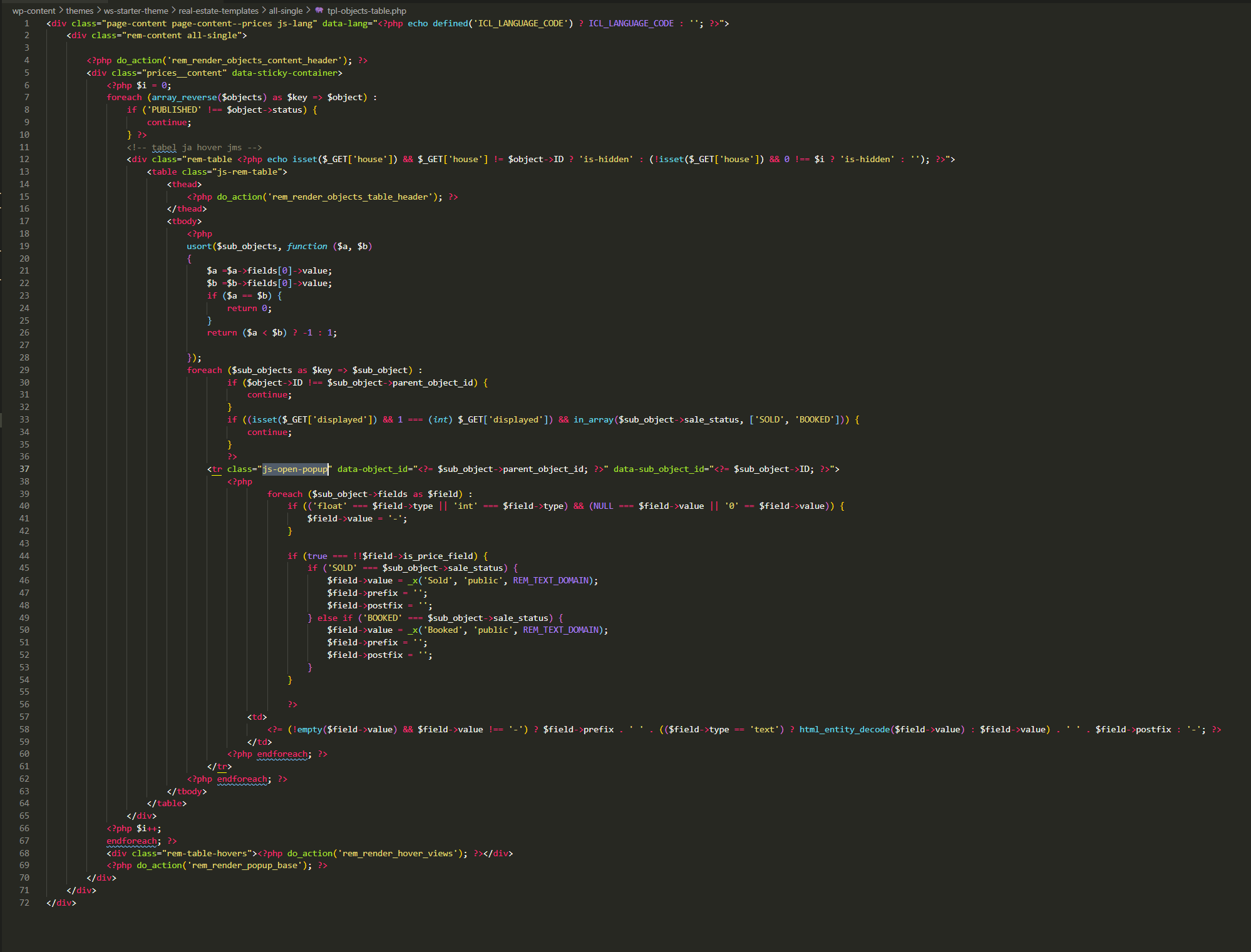Click the (int) type cast
Viewport: 1251px width, 952px height.
[440, 419]
